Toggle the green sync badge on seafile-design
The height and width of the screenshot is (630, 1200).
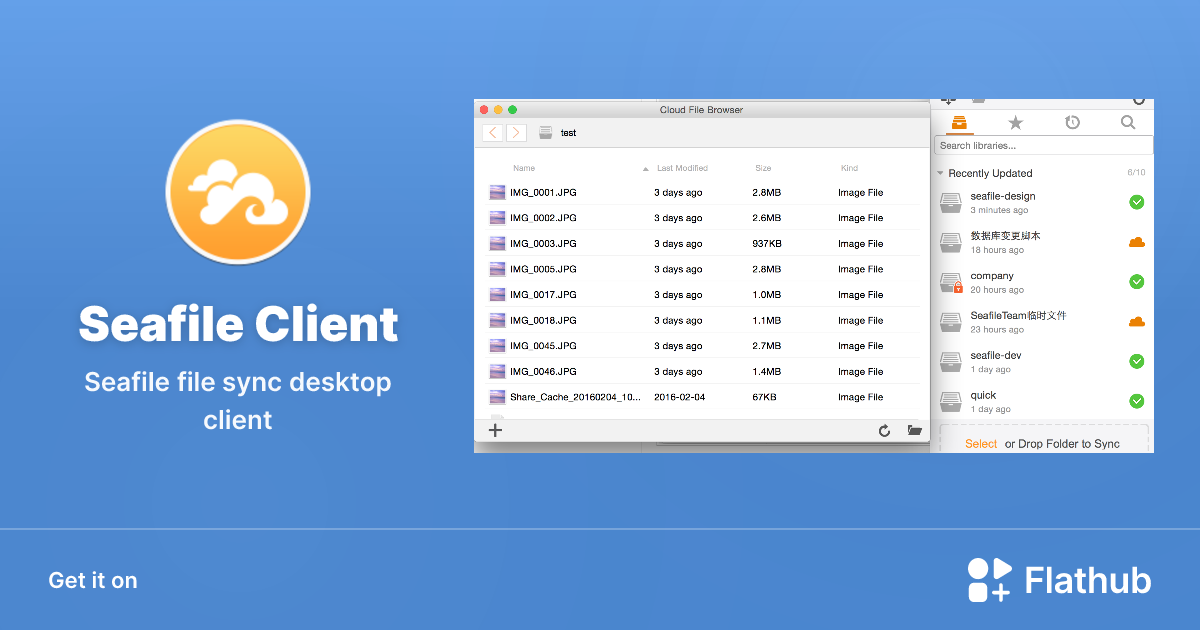[1136, 202]
